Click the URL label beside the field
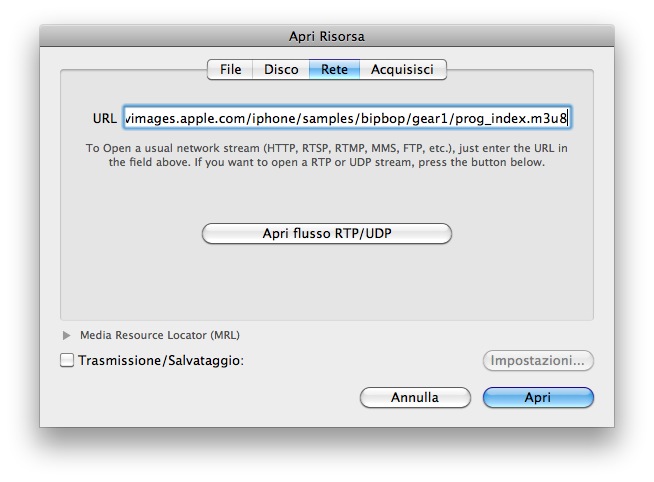Screen dimensions: 654x482 104,119
